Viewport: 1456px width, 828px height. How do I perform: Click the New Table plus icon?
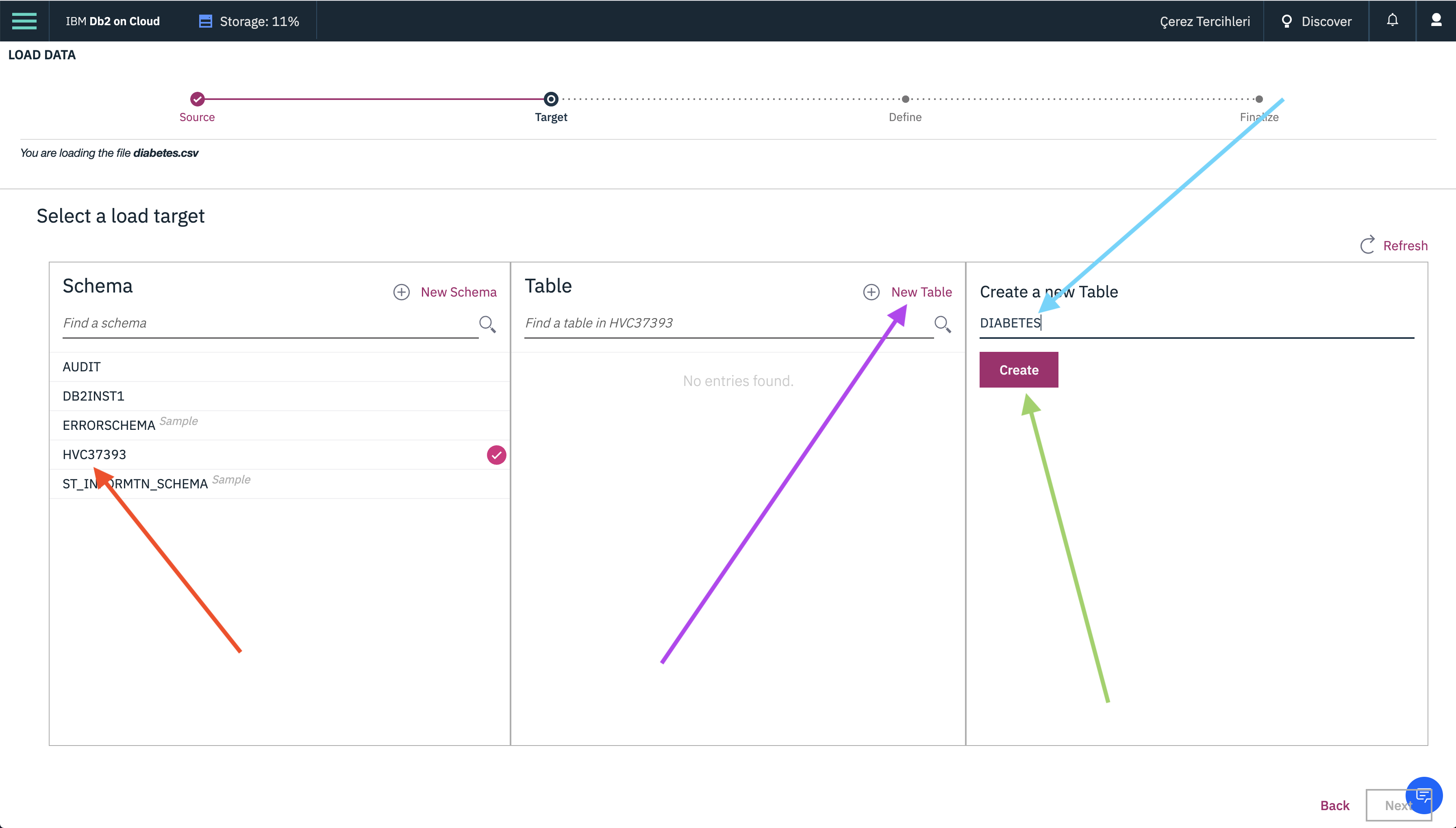click(871, 292)
